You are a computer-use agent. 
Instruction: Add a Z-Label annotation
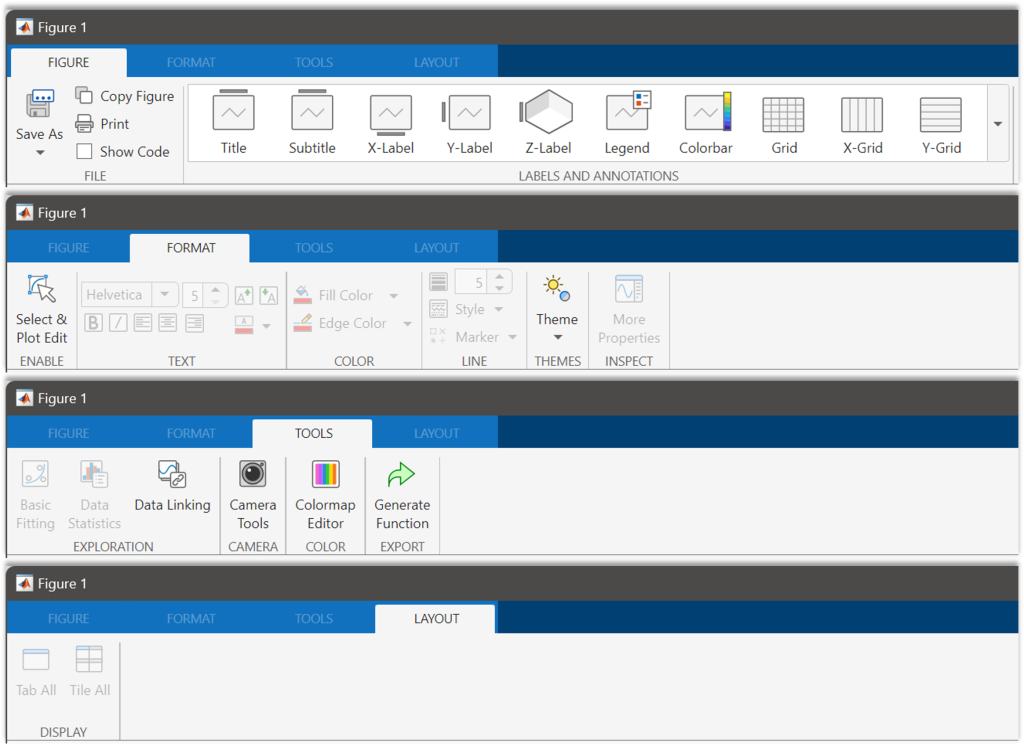[547, 122]
